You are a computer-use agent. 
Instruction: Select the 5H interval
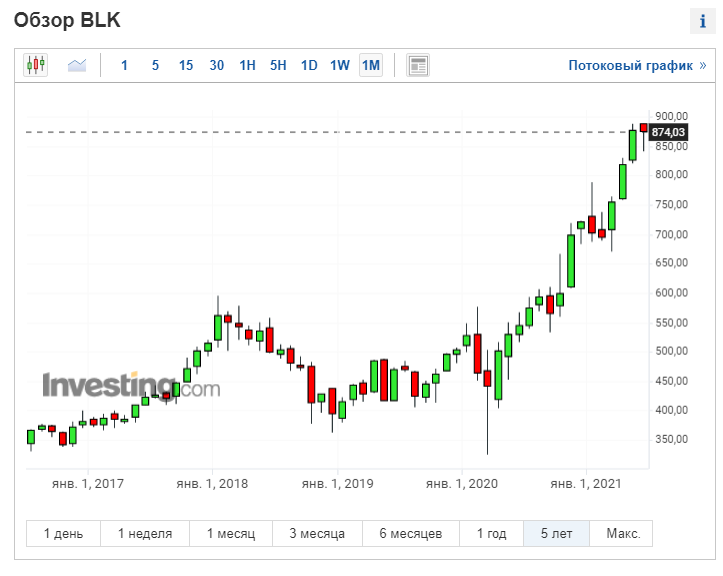[278, 65]
